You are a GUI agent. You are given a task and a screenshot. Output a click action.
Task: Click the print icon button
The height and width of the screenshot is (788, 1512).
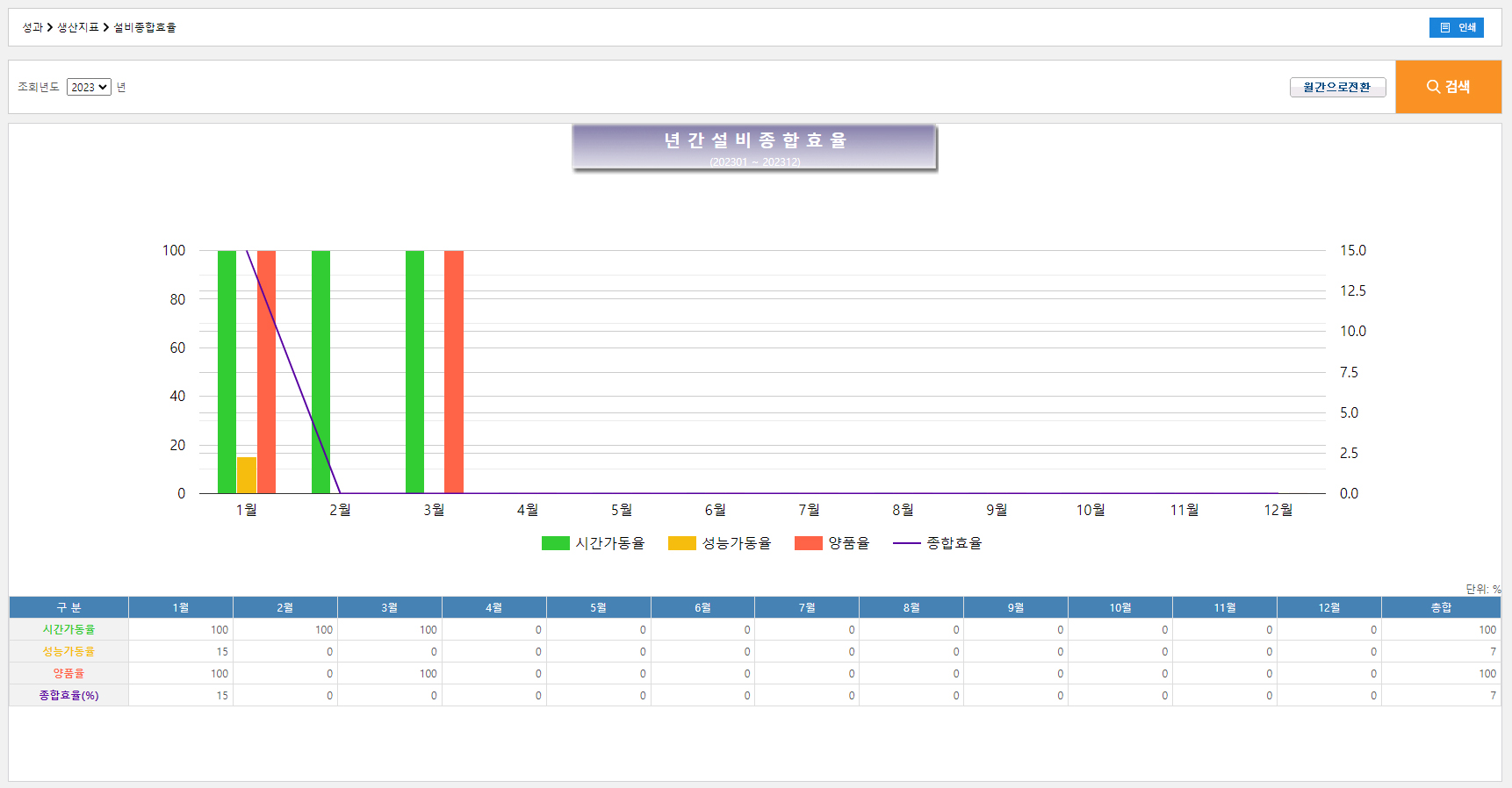[1456, 27]
